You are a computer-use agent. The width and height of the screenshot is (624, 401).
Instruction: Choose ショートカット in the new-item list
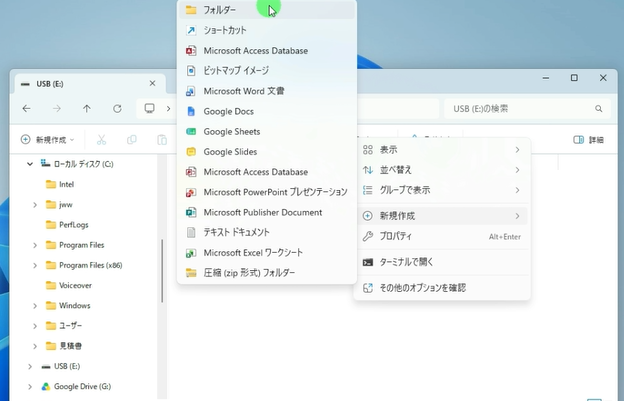tap(267, 30)
